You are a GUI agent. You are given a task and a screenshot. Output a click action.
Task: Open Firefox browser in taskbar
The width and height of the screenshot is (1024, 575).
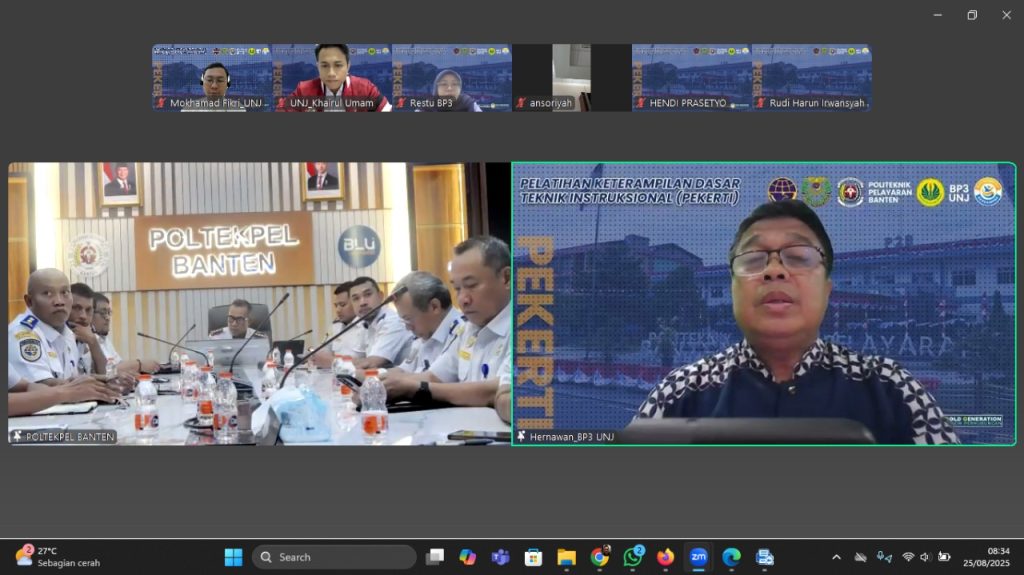[x=666, y=557]
